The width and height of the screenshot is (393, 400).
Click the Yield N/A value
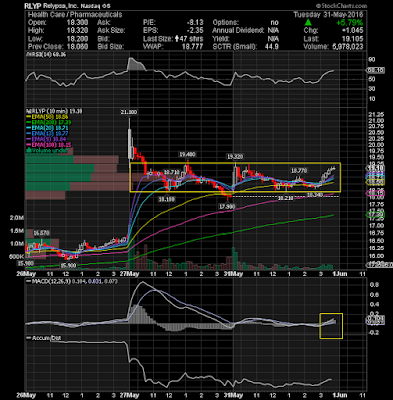click(x=273, y=39)
